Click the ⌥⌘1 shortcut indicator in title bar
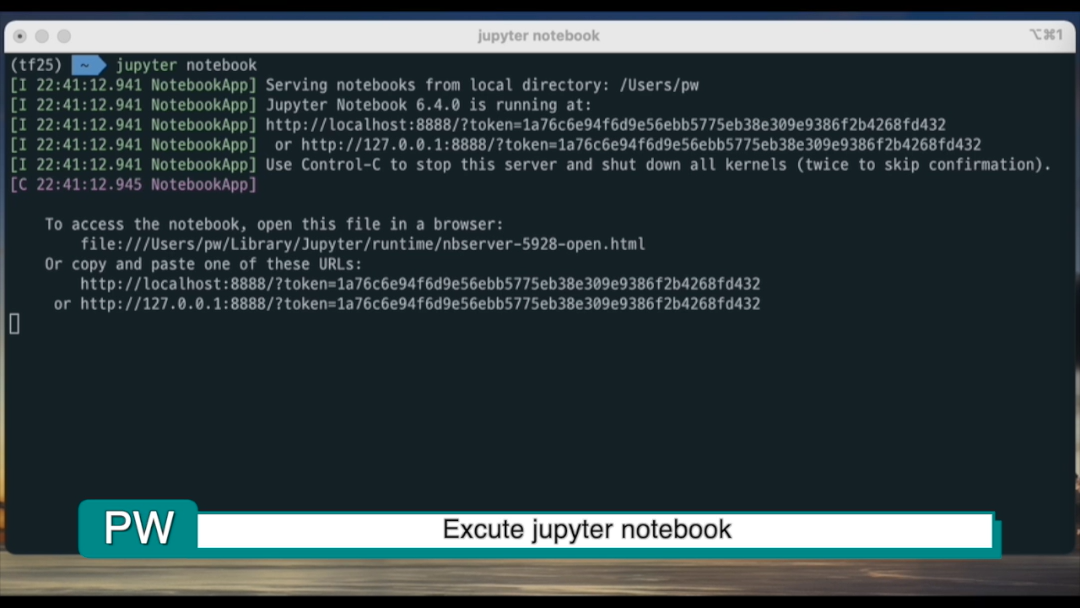Viewport: 1080px width, 608px height. tap(1046, 34)
